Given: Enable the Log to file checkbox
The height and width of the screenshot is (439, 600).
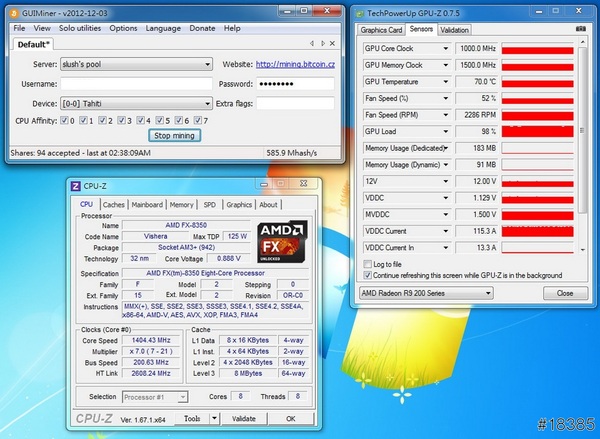Looking at the screenshot, I should (x=366, y=264).
